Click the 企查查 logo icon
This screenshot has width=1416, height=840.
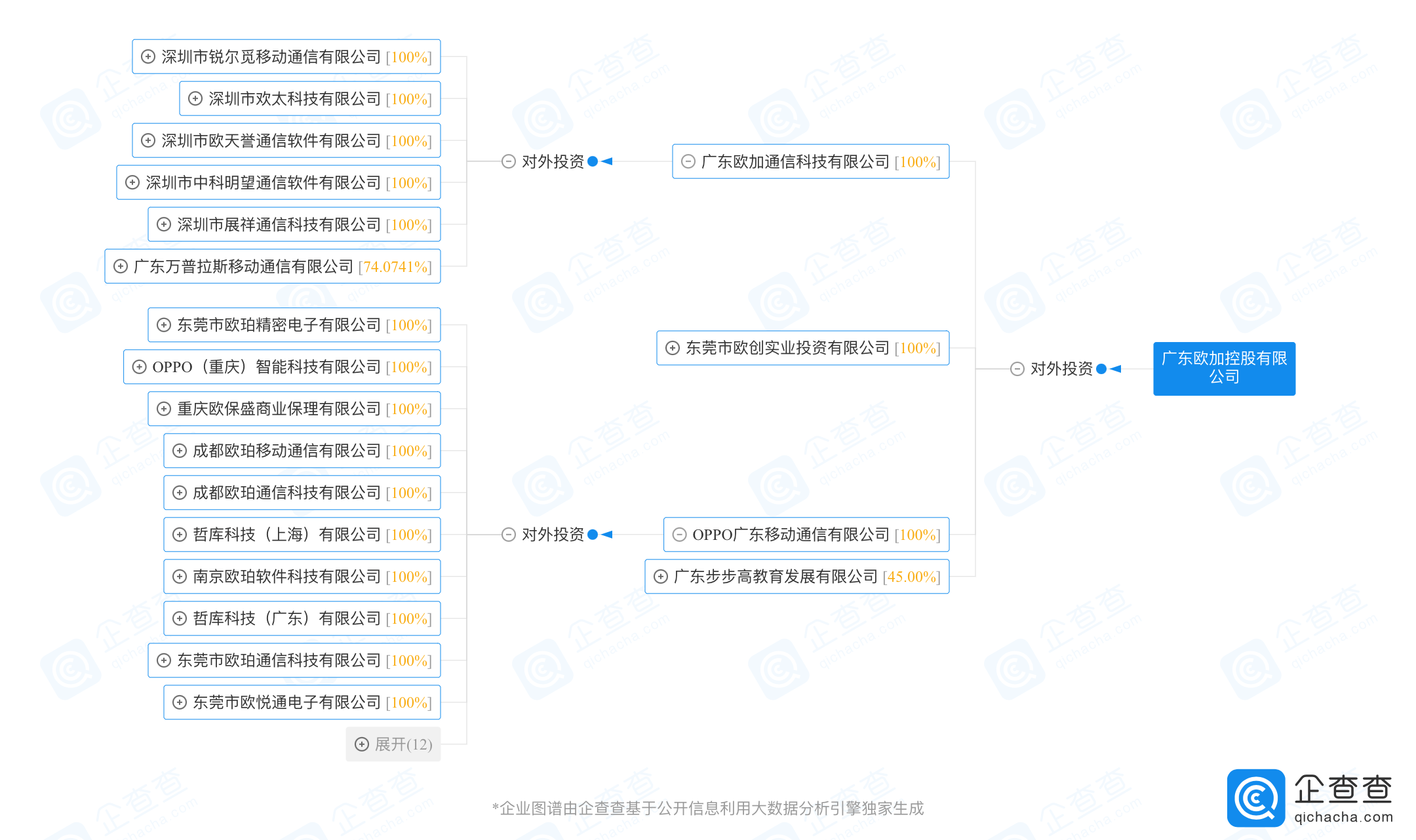1256,797
